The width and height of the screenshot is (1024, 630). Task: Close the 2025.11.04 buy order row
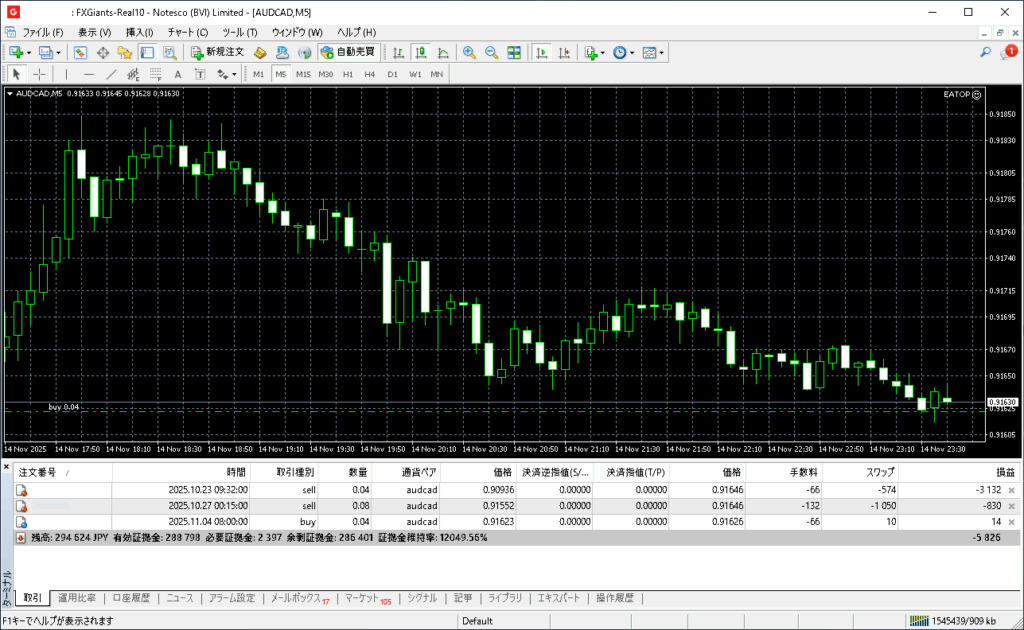[1011, 522]
